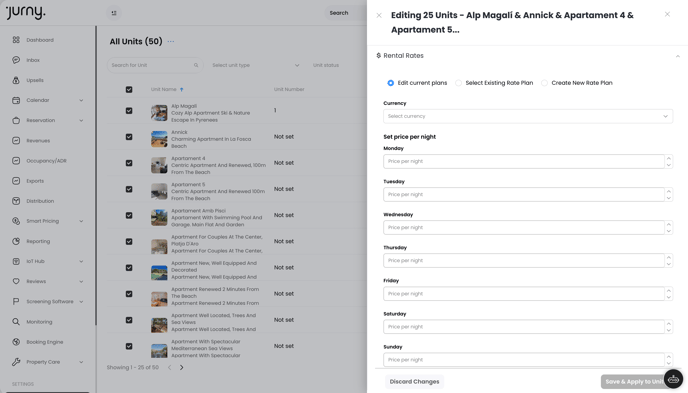
Task: Uncheck the Annick unit checkbox
Action: 129,137
